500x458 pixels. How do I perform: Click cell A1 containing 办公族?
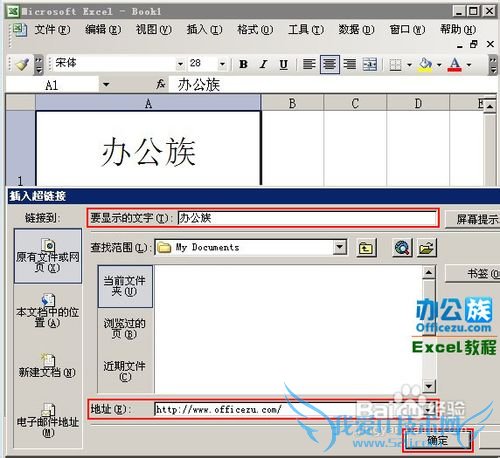pos(148,148)
